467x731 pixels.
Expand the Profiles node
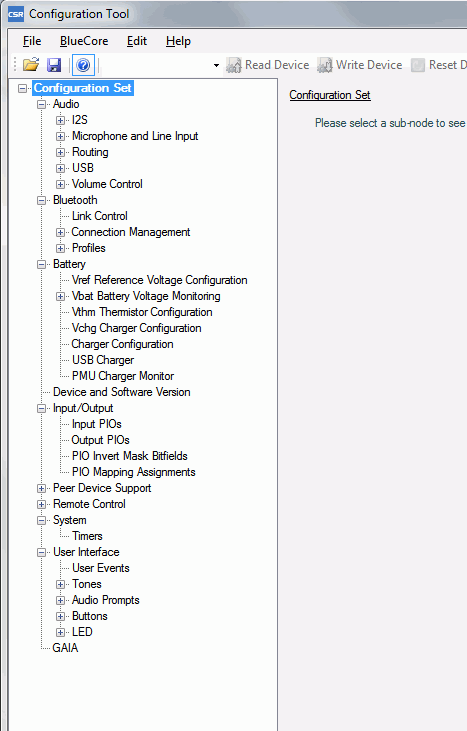point(61,248)
